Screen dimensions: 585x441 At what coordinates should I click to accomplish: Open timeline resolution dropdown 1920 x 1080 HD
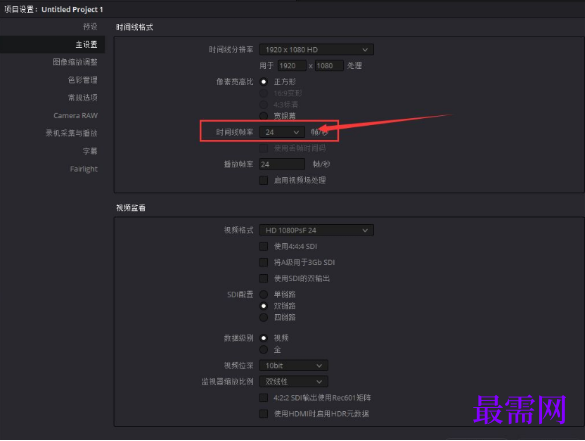[x=316, y=50]
